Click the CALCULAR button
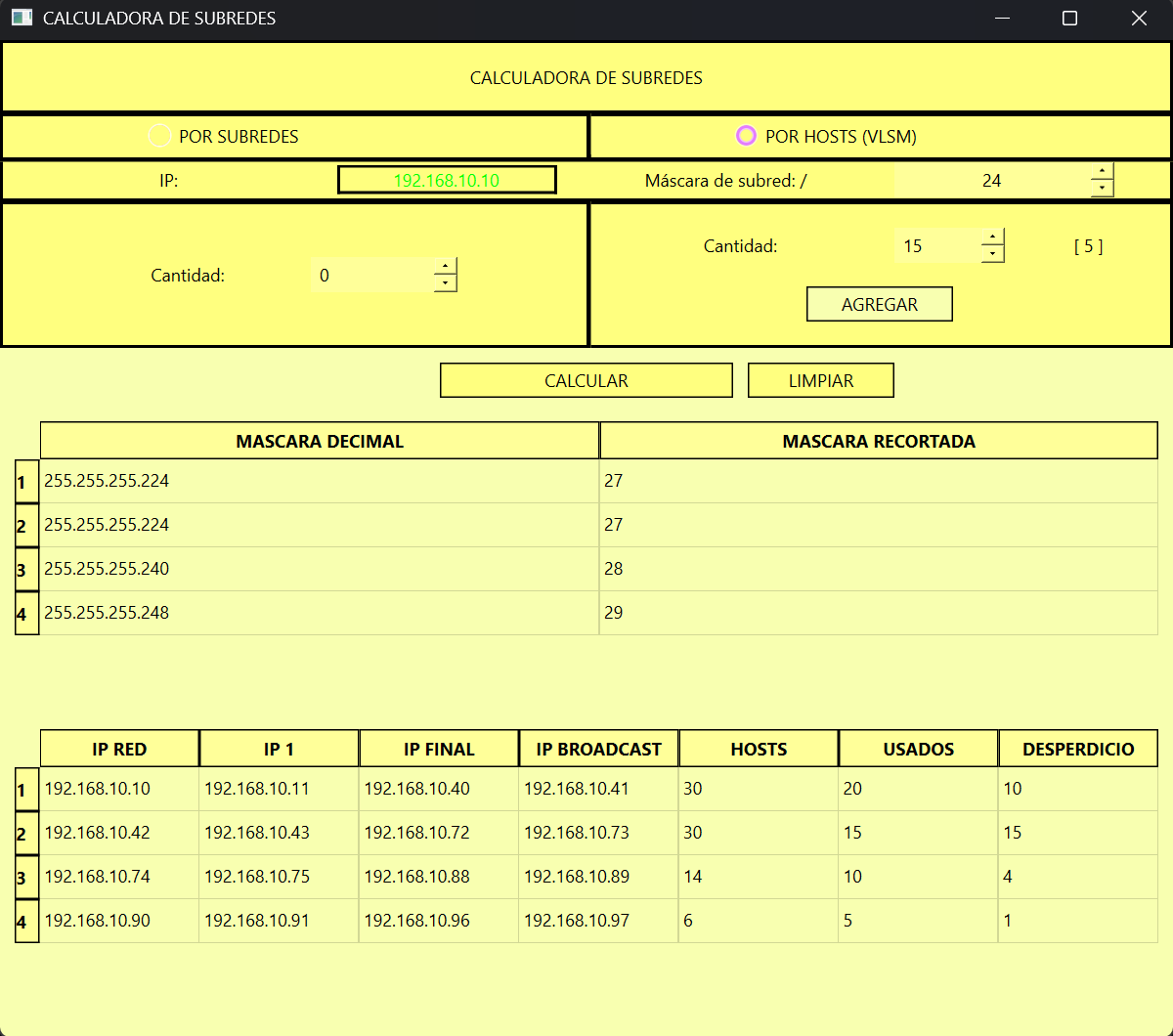Viewport: 1173px width, 1036px height. pos(586,380)
